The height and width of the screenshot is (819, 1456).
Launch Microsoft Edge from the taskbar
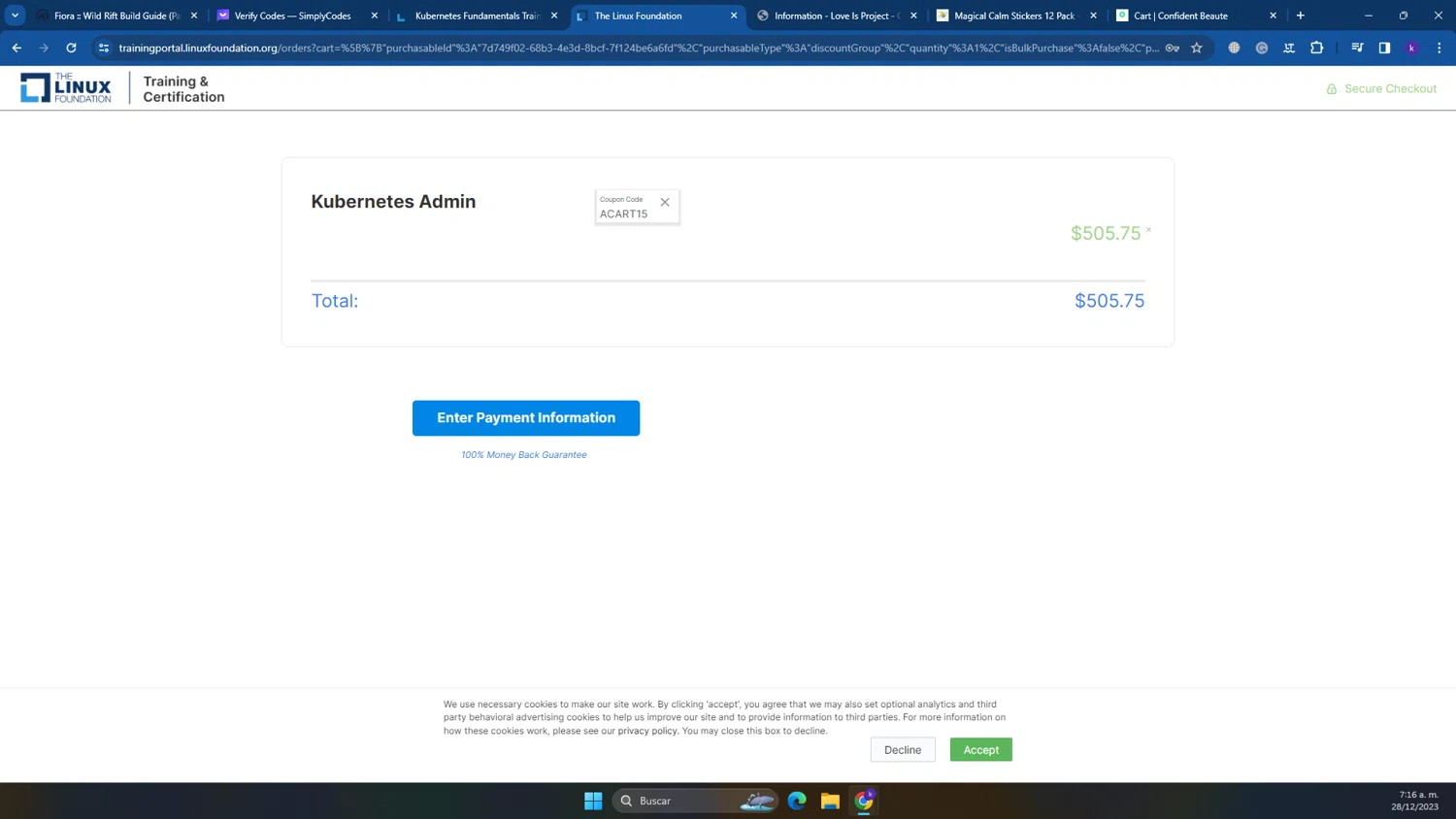(x=797, y=801)
